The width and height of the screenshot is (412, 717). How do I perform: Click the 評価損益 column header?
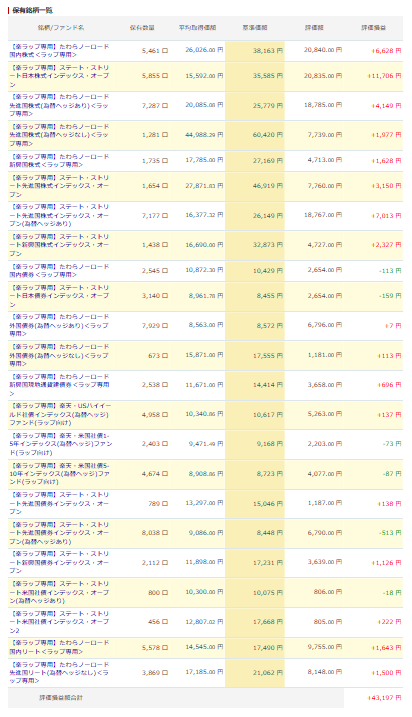374,28
